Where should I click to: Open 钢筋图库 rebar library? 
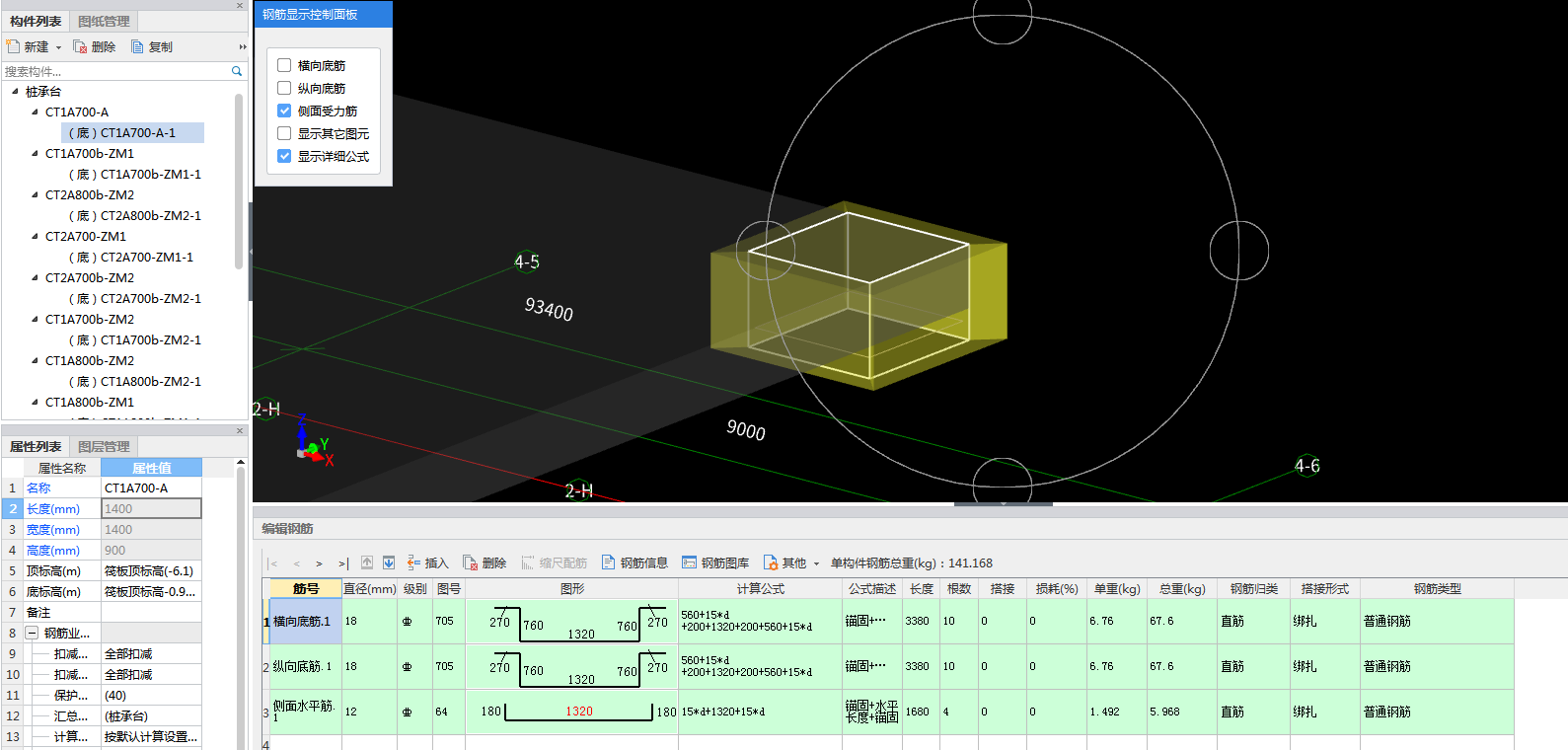[715, 562]
